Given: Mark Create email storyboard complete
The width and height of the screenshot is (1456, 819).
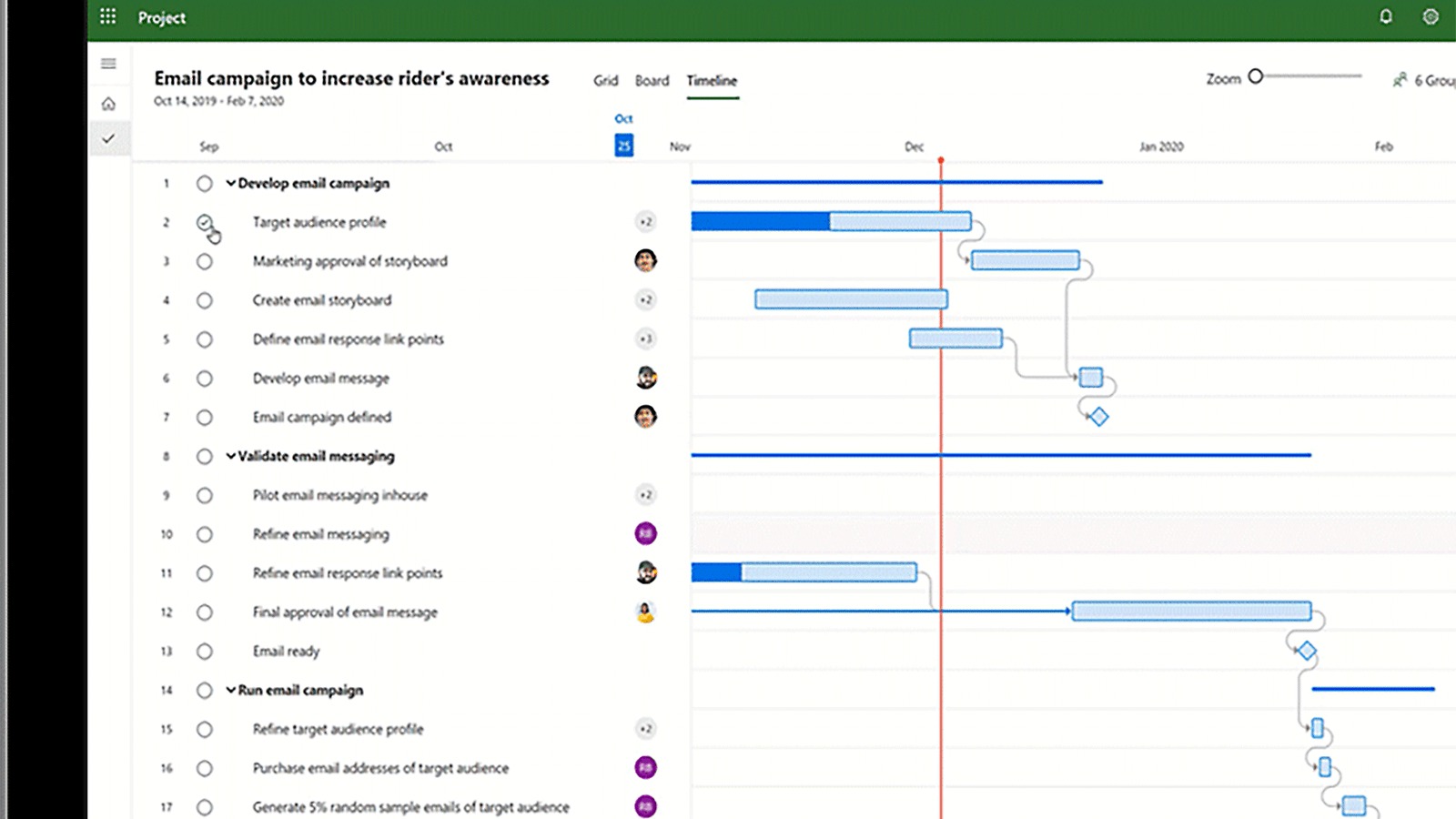Looking at the screenshot, I should coord(204,300).
